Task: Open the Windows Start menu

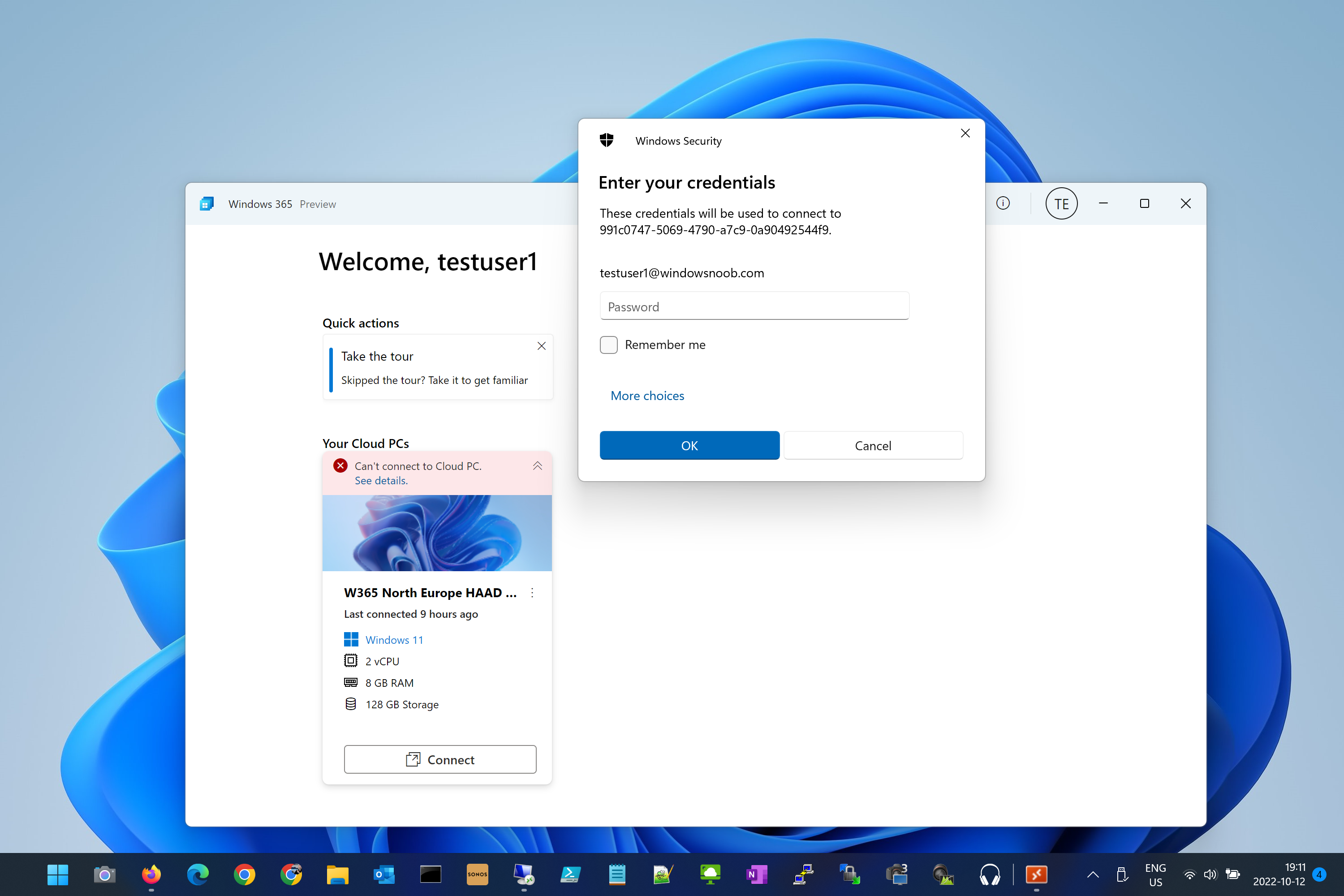Action: click(x=57, y=874)
